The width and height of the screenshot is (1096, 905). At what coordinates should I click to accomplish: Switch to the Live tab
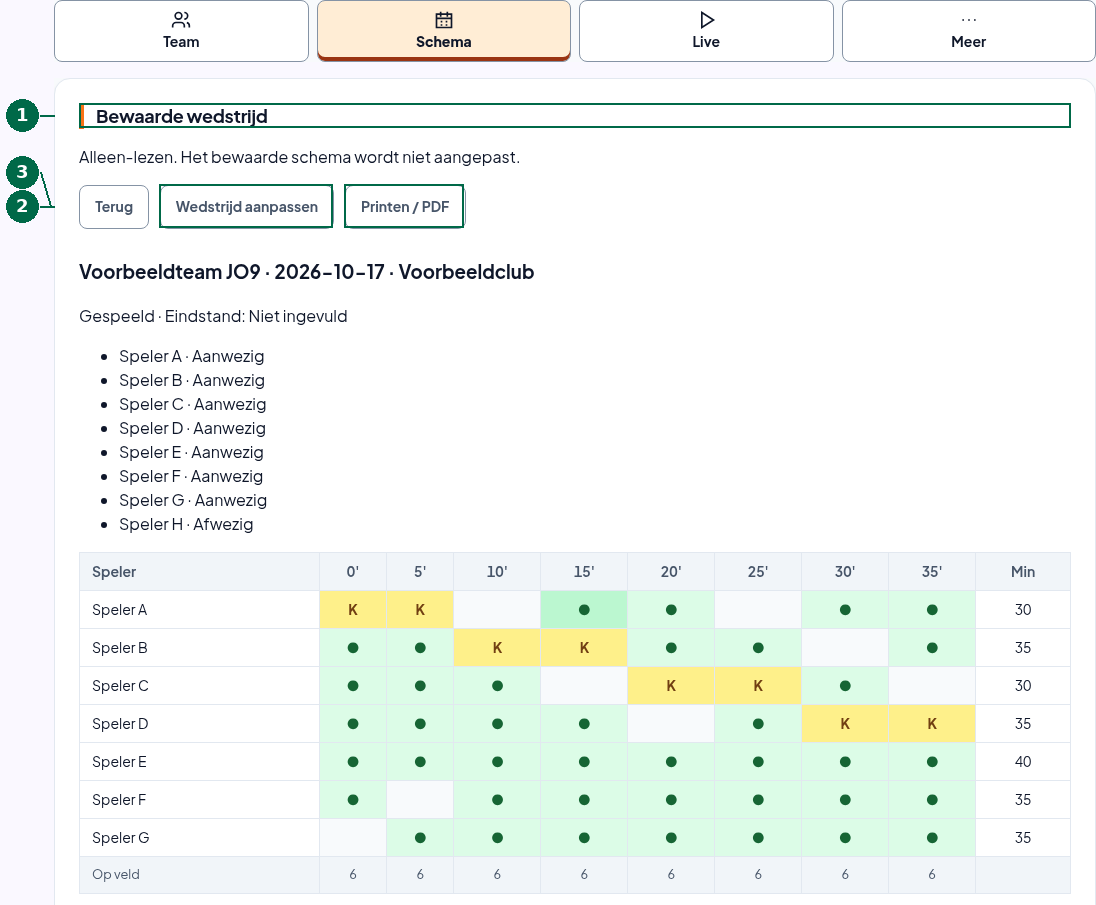(706, 31)
